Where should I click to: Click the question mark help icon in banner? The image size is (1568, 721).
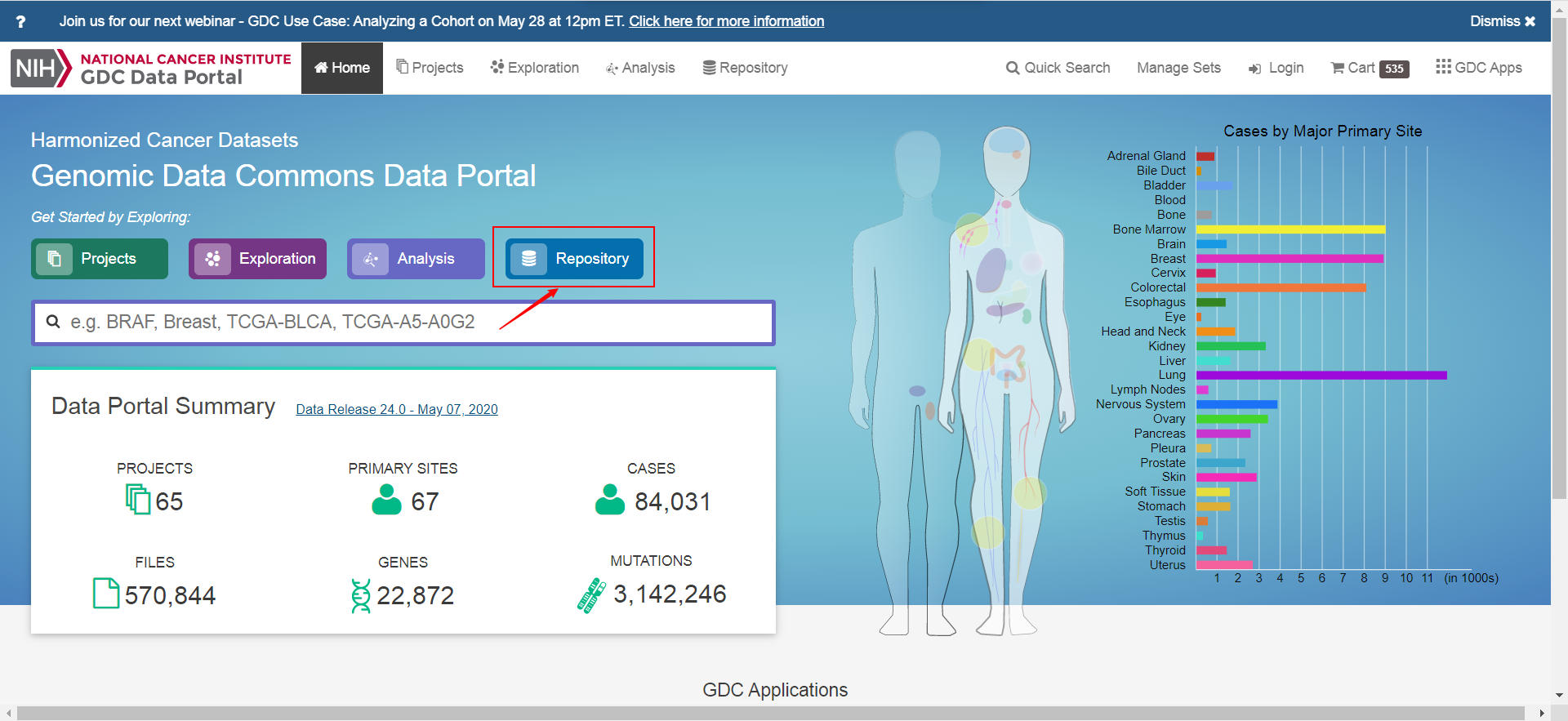[20, 22]
